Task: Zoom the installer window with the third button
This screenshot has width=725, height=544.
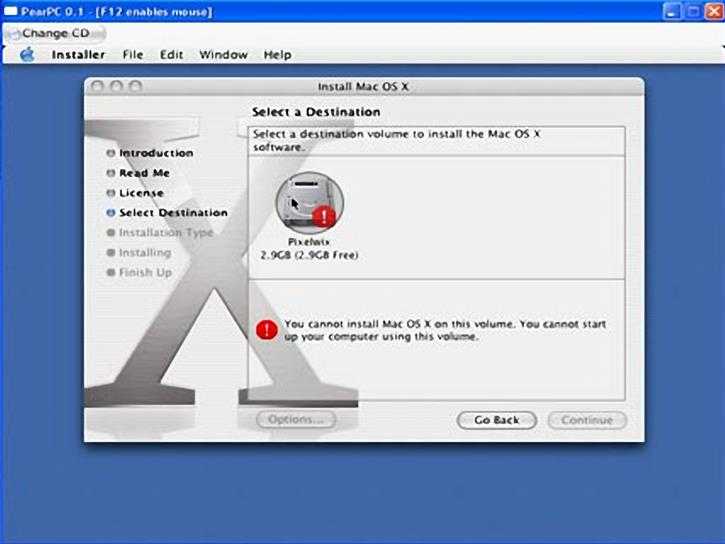Action: coord(135,86)
